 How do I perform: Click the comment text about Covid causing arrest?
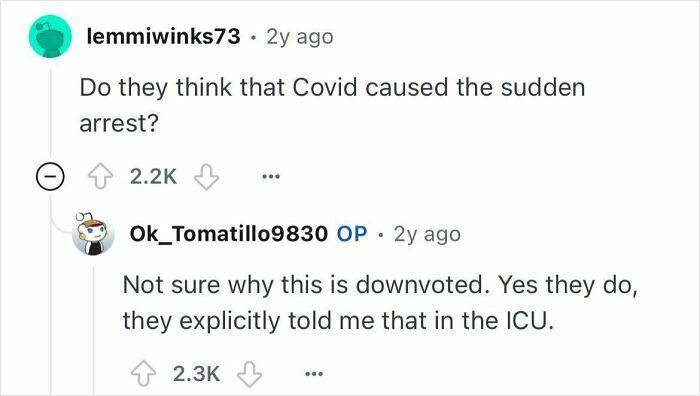click(x=332, y=105)
